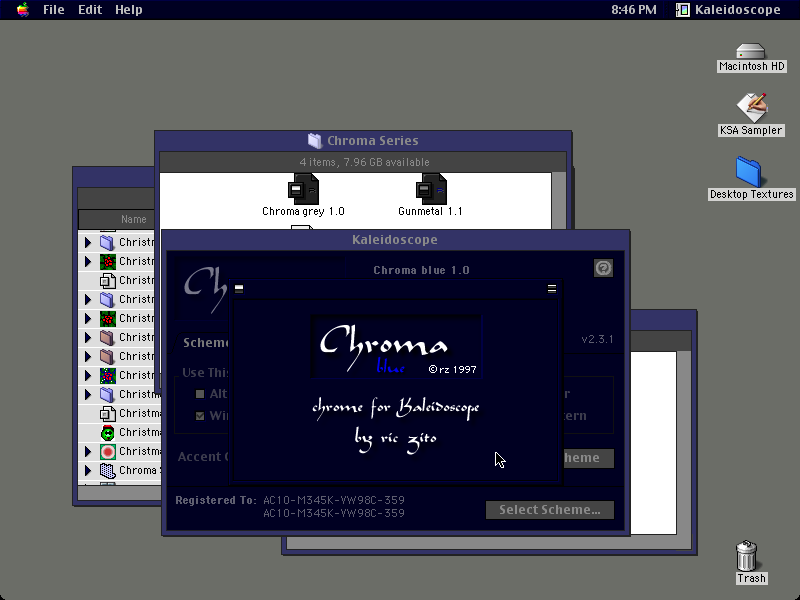This screenshot has height=600, width=800.
Task: Click the splash window's striped zoom box
Action: point(552,289)
